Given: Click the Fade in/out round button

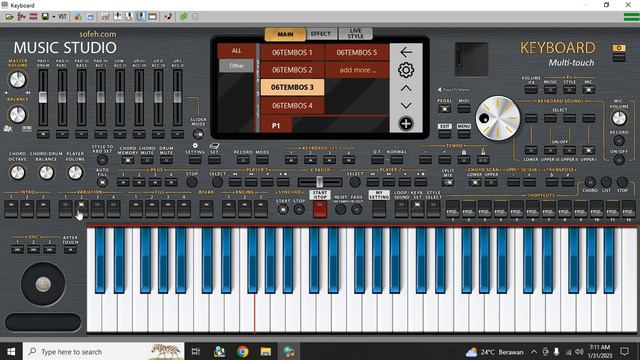Looking at the screenshot, I should point(357,209).
